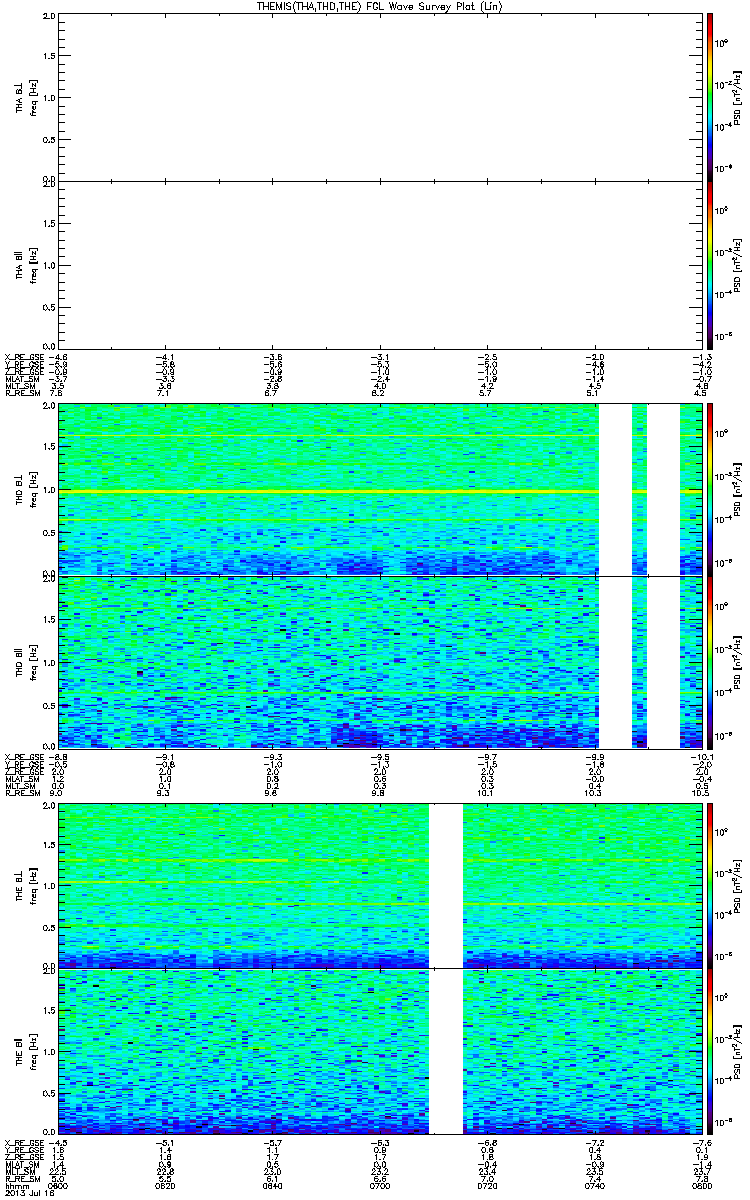Select the THA B-perpendicular panel color bar

[710, 96]
